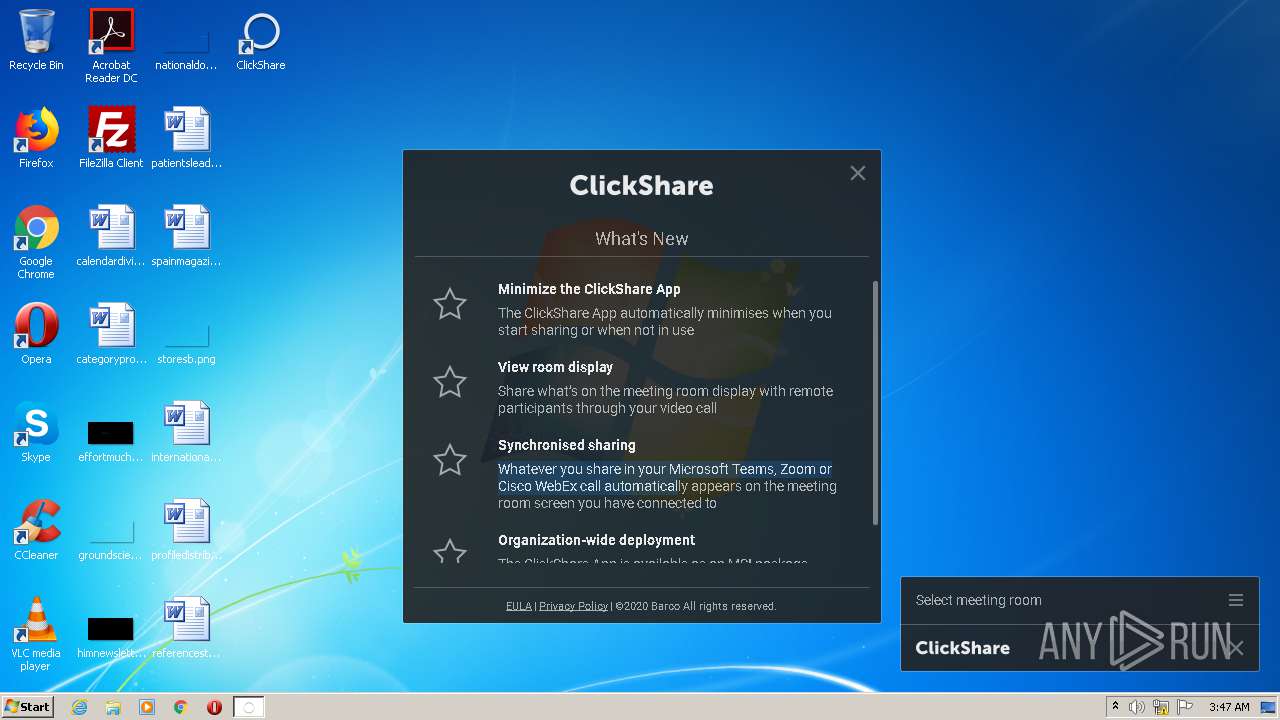Open the Privacy Policy link
The height and width of the screenshot is (720, 1280).
pyautogui.click(x=573, y=606)
